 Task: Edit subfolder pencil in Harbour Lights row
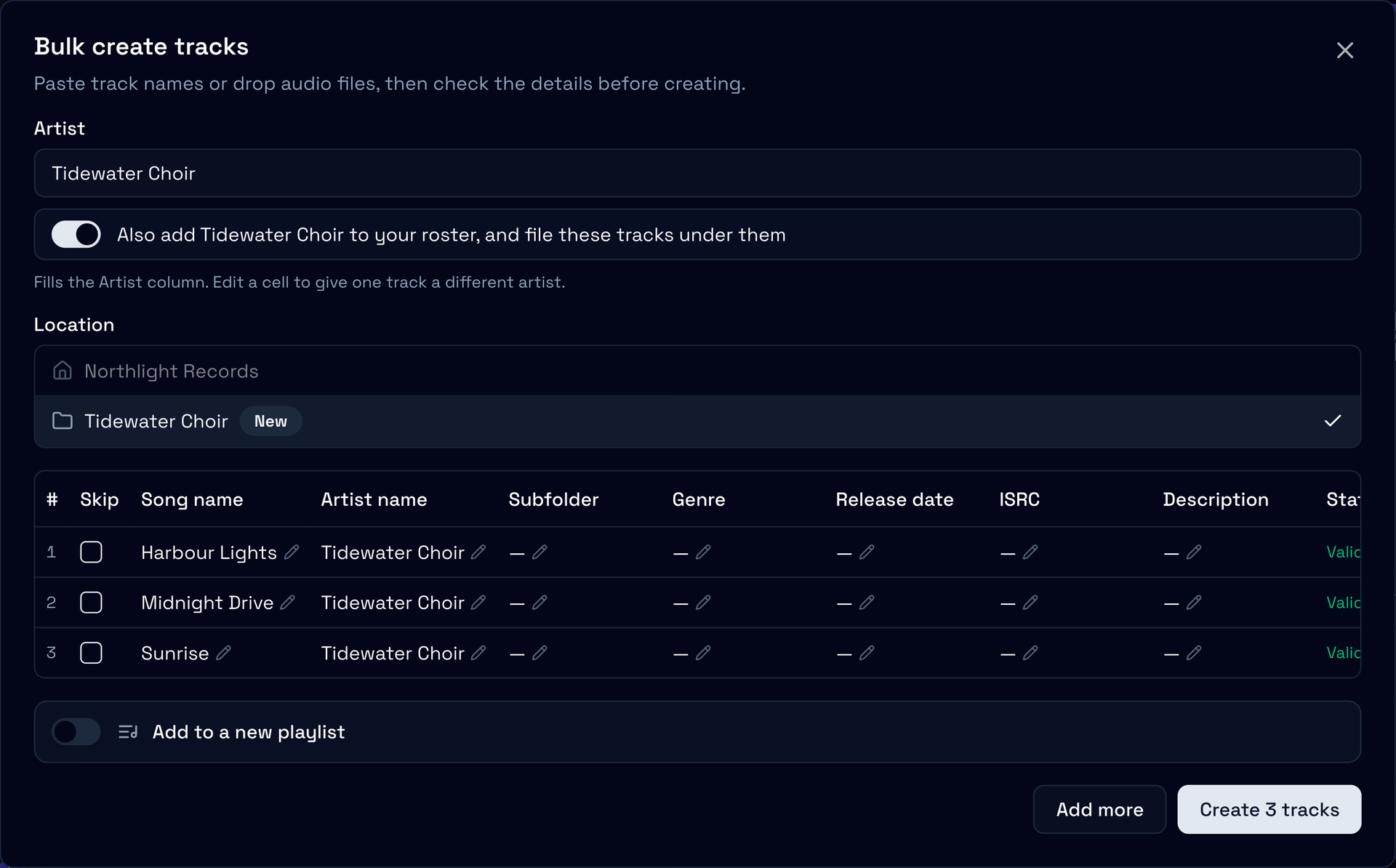coord(539,552)
